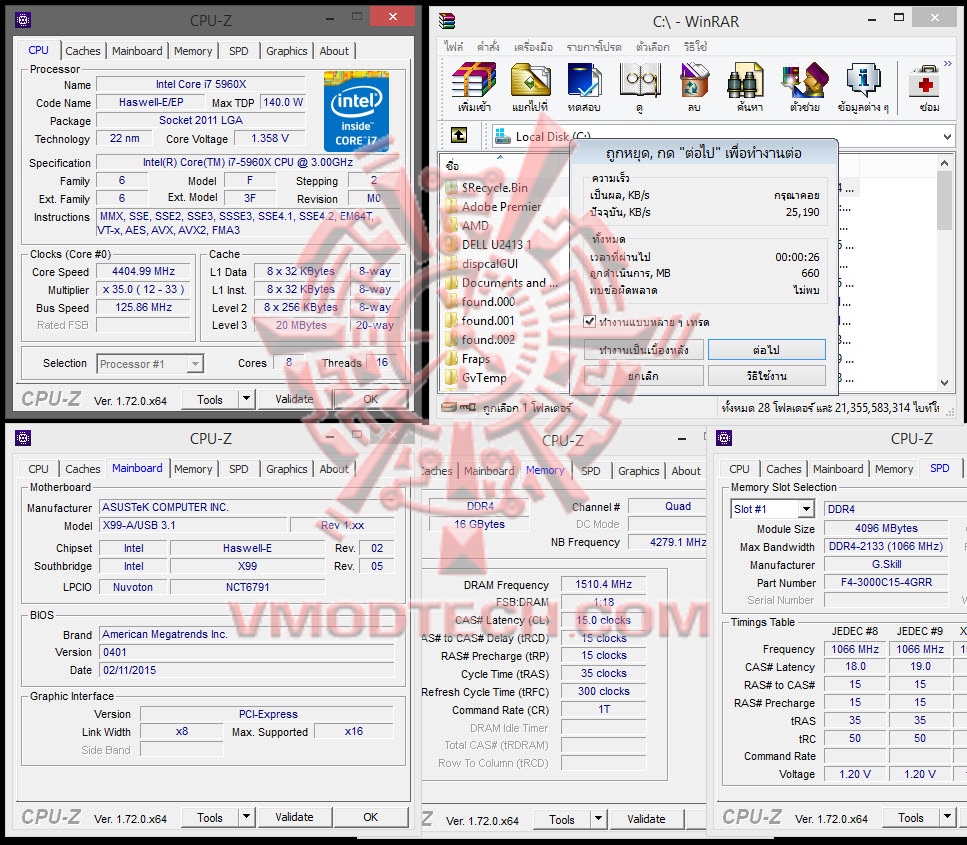967x845 pixels.
Task: Click ยกเลิก (Cancel) button in WinRAR dialog
Action: [x=643, y=376]
